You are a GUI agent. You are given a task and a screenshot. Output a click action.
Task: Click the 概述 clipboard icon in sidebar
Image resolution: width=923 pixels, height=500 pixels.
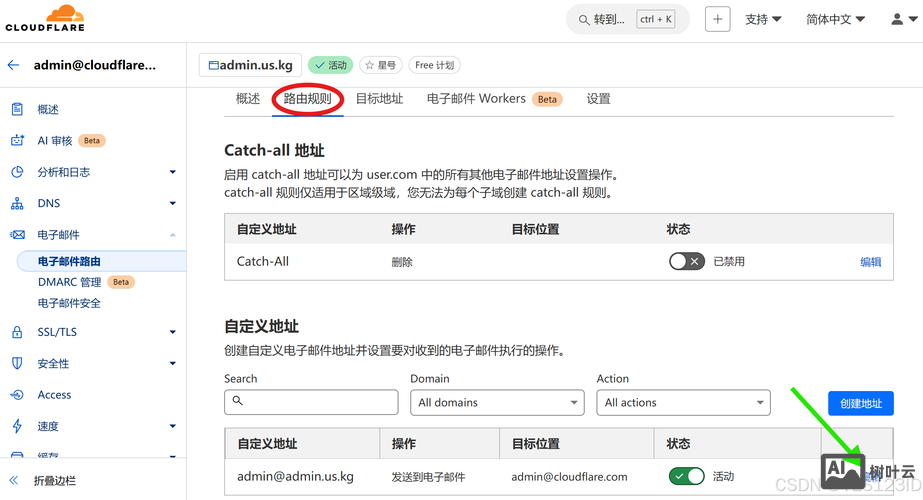click(17, 109)
